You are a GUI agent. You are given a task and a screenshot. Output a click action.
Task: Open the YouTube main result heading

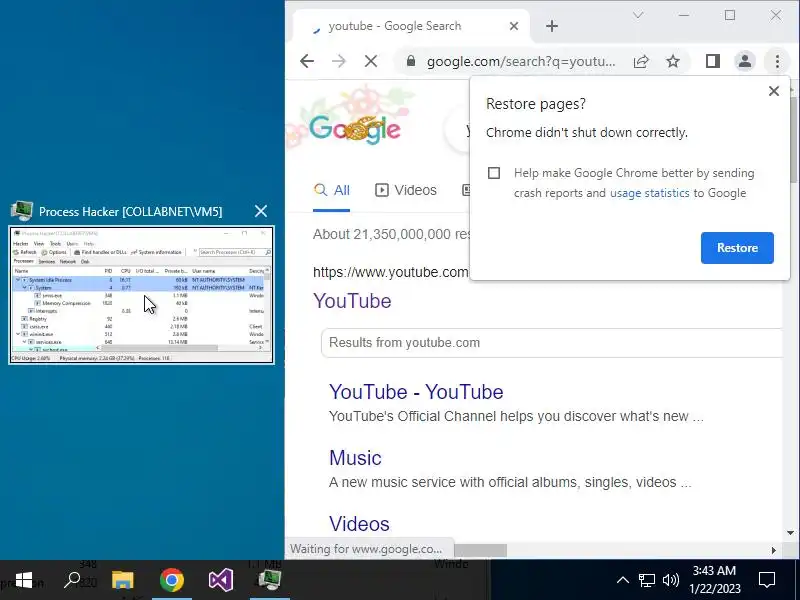(x=352, y=301)
